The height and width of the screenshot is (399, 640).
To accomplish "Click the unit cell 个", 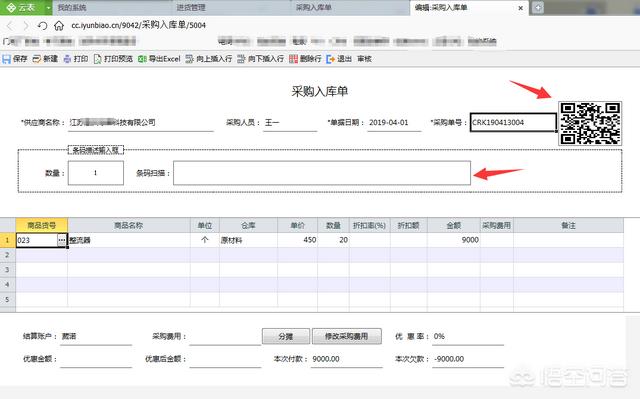I will point(205,240).
